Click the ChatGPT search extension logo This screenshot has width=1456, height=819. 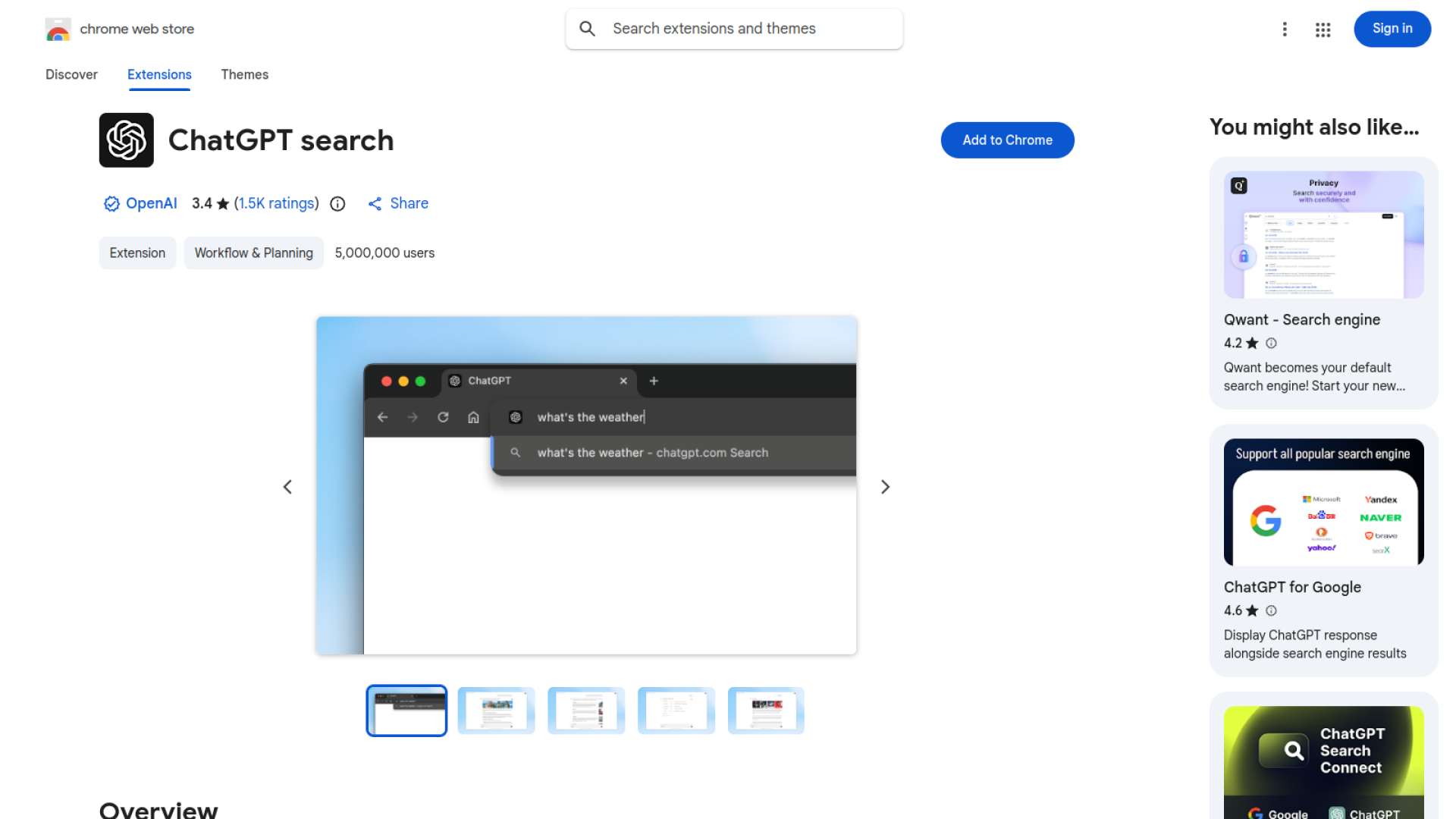click(126, 140)
